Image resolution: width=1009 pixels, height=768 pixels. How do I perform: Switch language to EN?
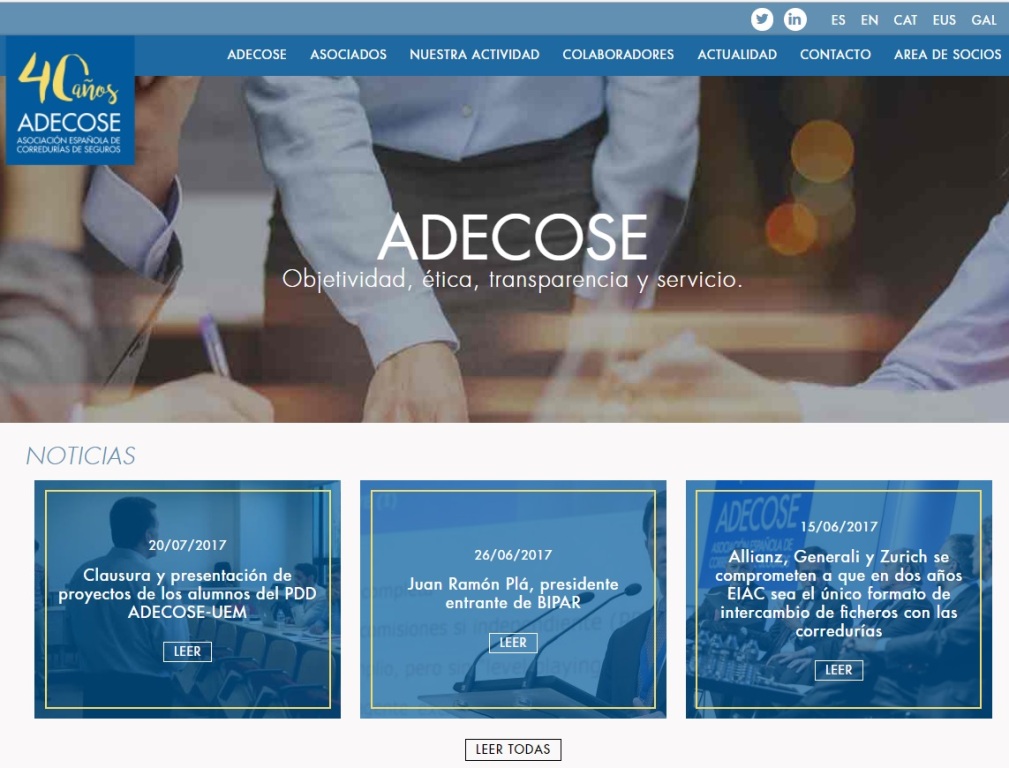pyautogui.click(x=869, y=20)
